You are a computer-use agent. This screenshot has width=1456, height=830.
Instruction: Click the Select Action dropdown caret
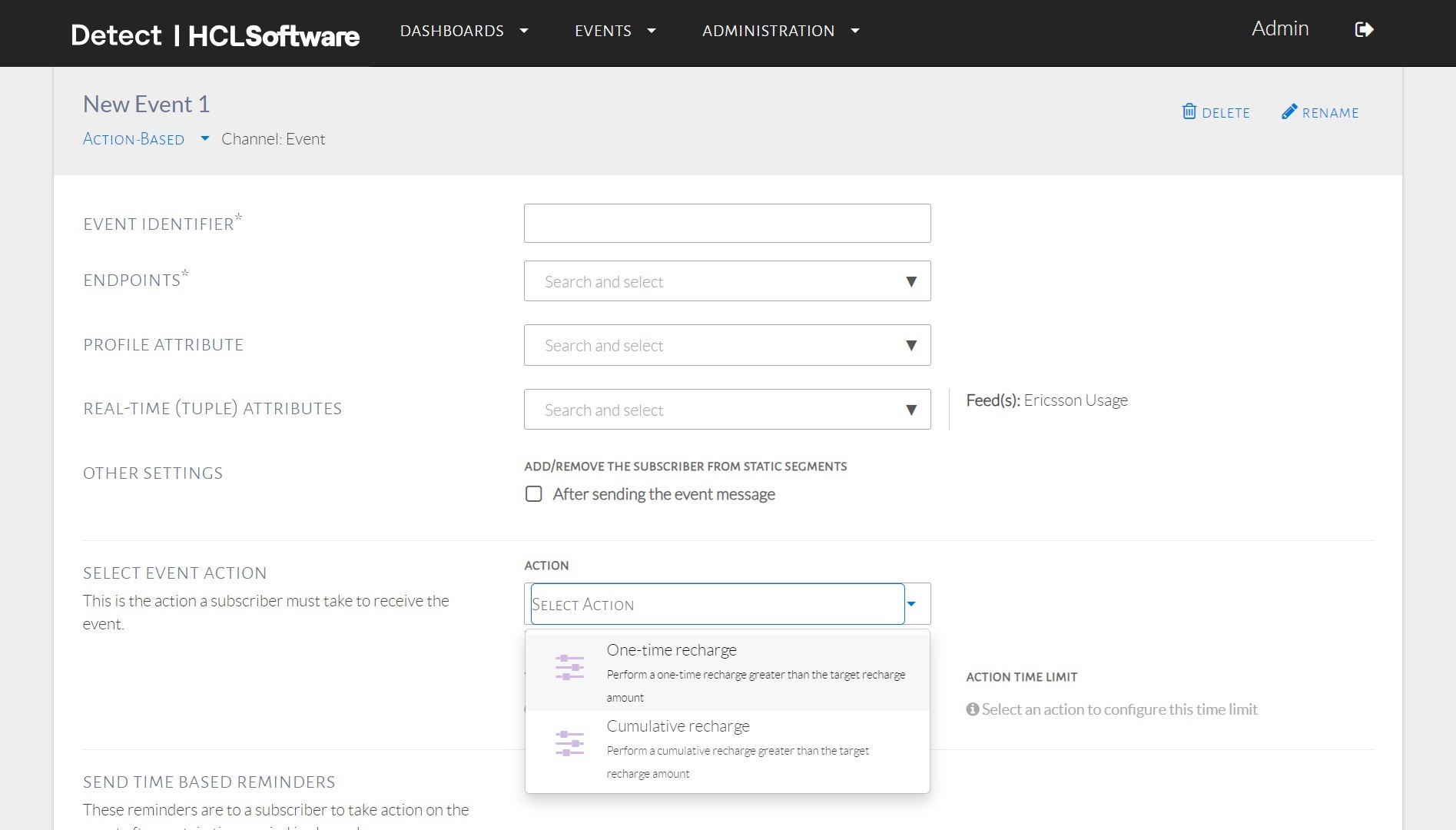click(x=912, y=604)
